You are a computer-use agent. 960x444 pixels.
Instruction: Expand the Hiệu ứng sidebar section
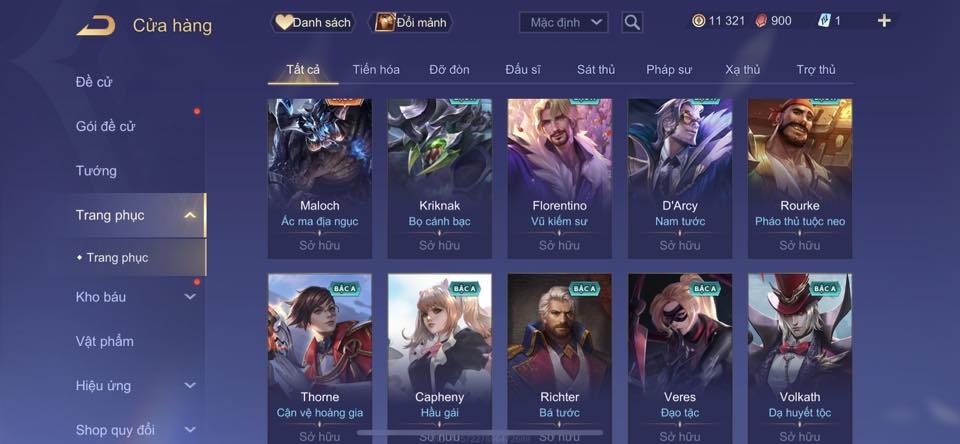190,385
